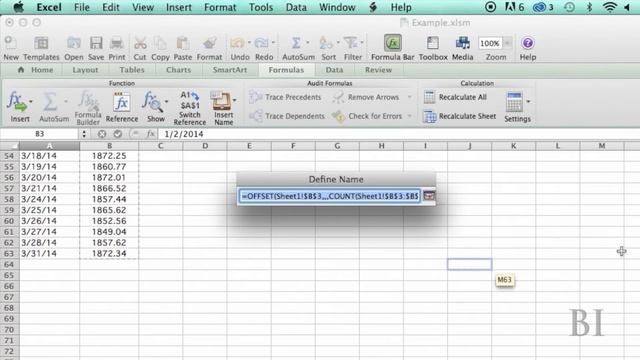Open the Zoom percentage dropdown
Screen dimensions: 640x360
[507, 43]
